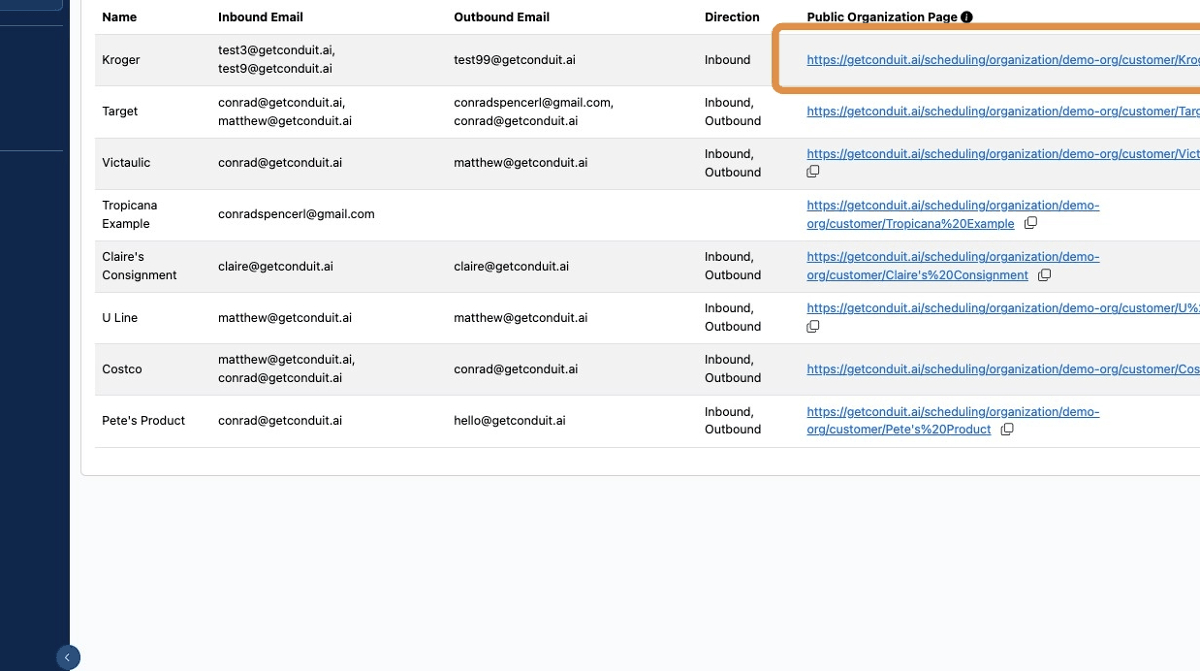Open the Tropicana Example organization link
The height and width of the screenshot is (671, 1200).
click(x=953, y=214)
